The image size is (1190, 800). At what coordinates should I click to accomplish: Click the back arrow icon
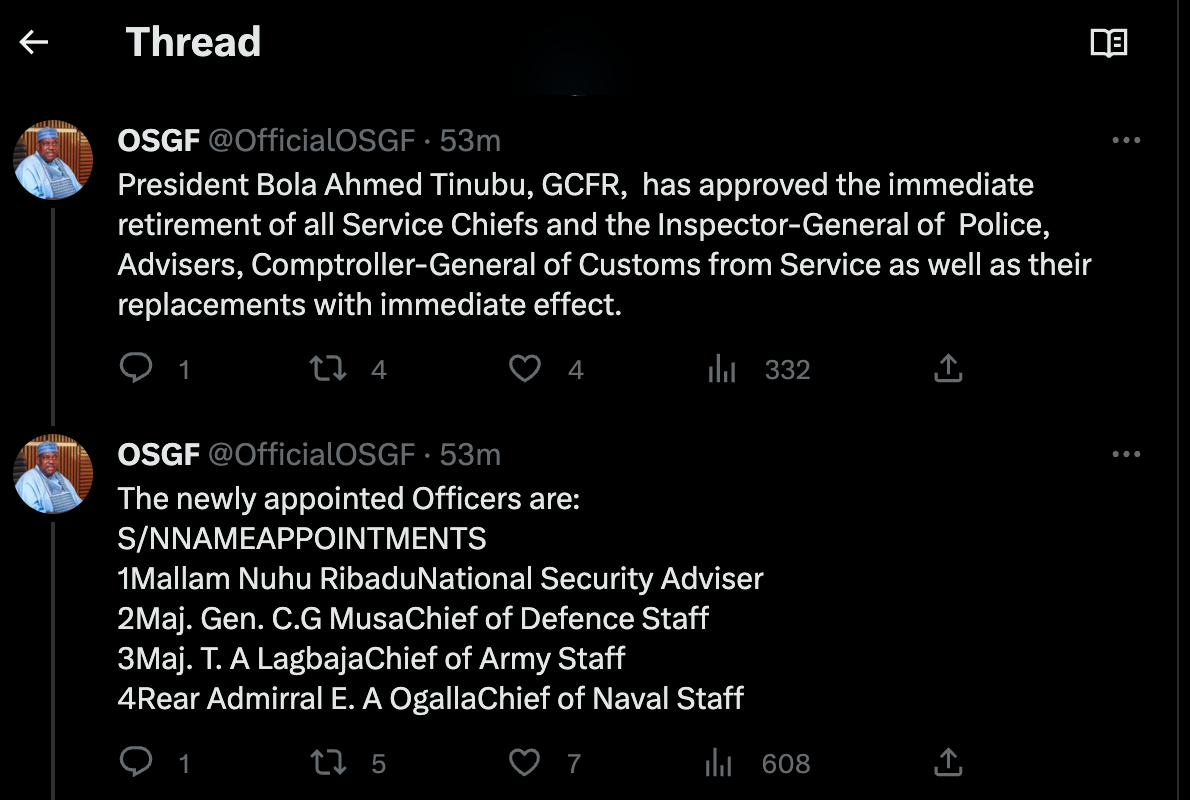[34, 42]
